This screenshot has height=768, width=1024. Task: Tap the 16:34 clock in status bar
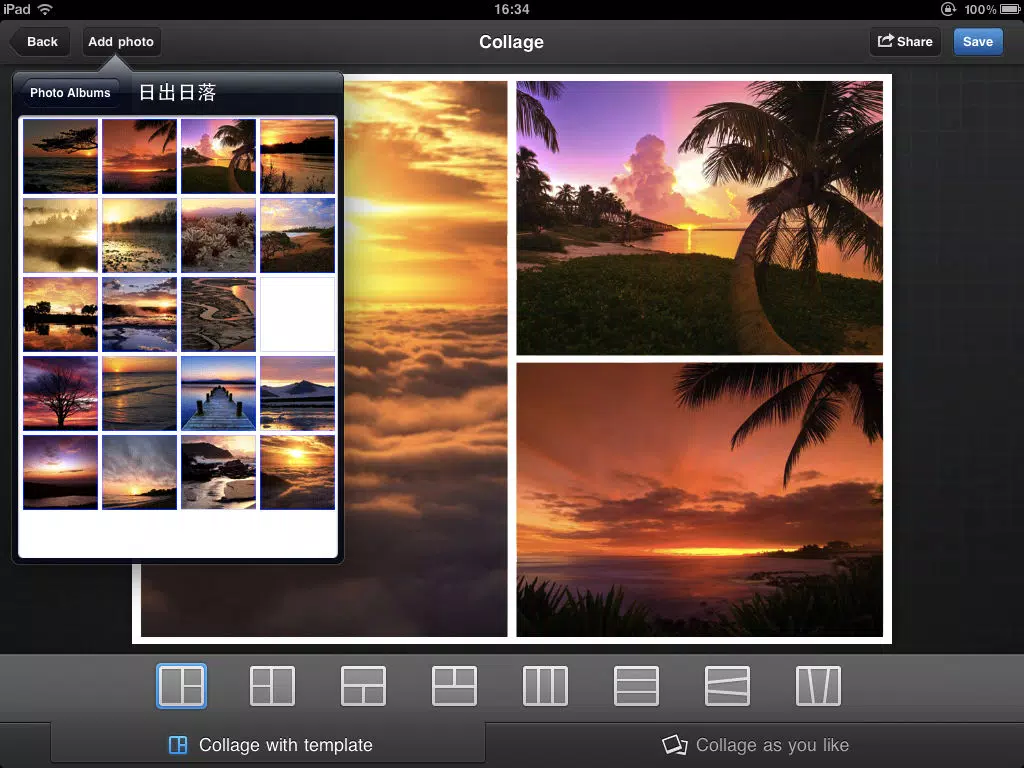[x=511, y=9]
